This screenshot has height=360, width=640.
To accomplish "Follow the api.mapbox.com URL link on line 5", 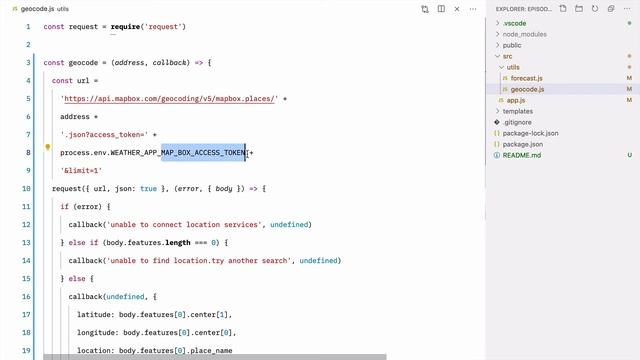I will pyautogui.click(x=169, y=99).
